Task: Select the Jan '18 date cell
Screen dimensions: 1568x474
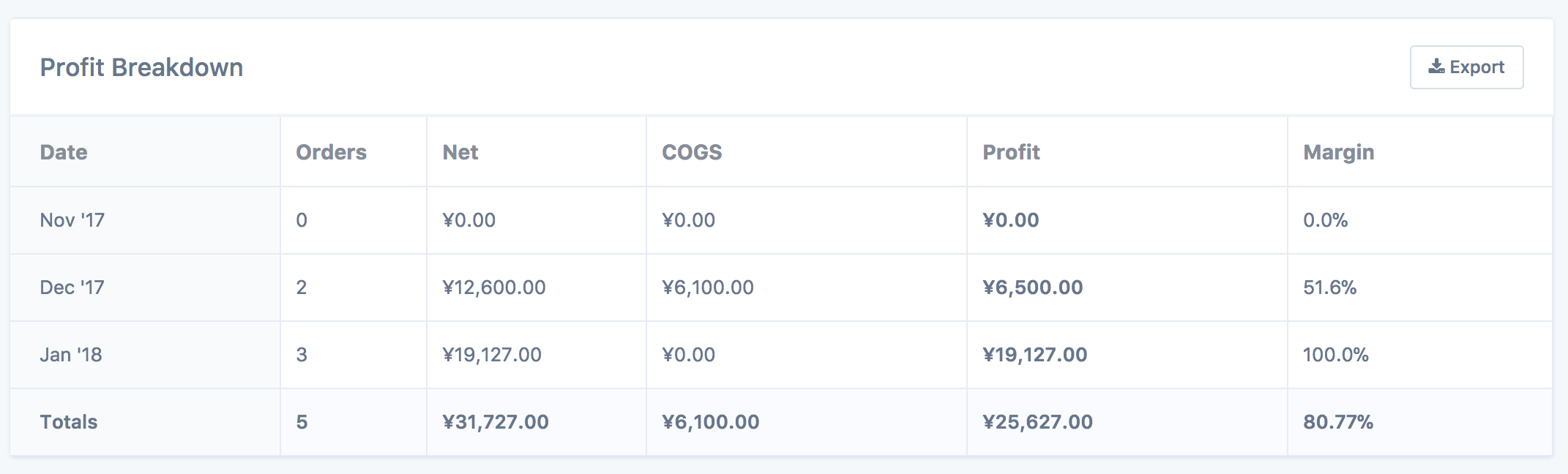Action: coord(71,355)
